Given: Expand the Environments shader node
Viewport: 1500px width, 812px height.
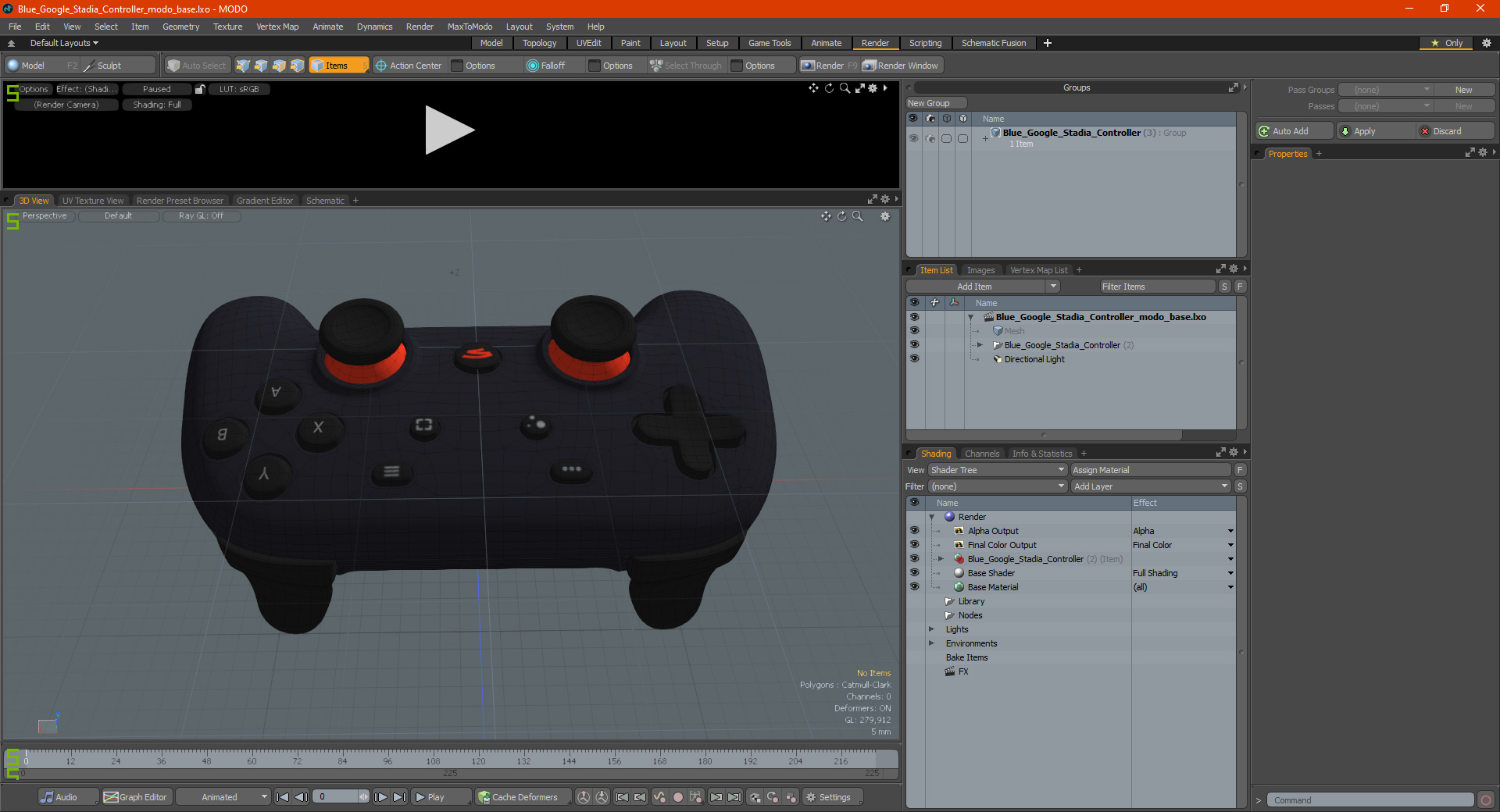Looking at the screenshot, I should coord(931,643).
